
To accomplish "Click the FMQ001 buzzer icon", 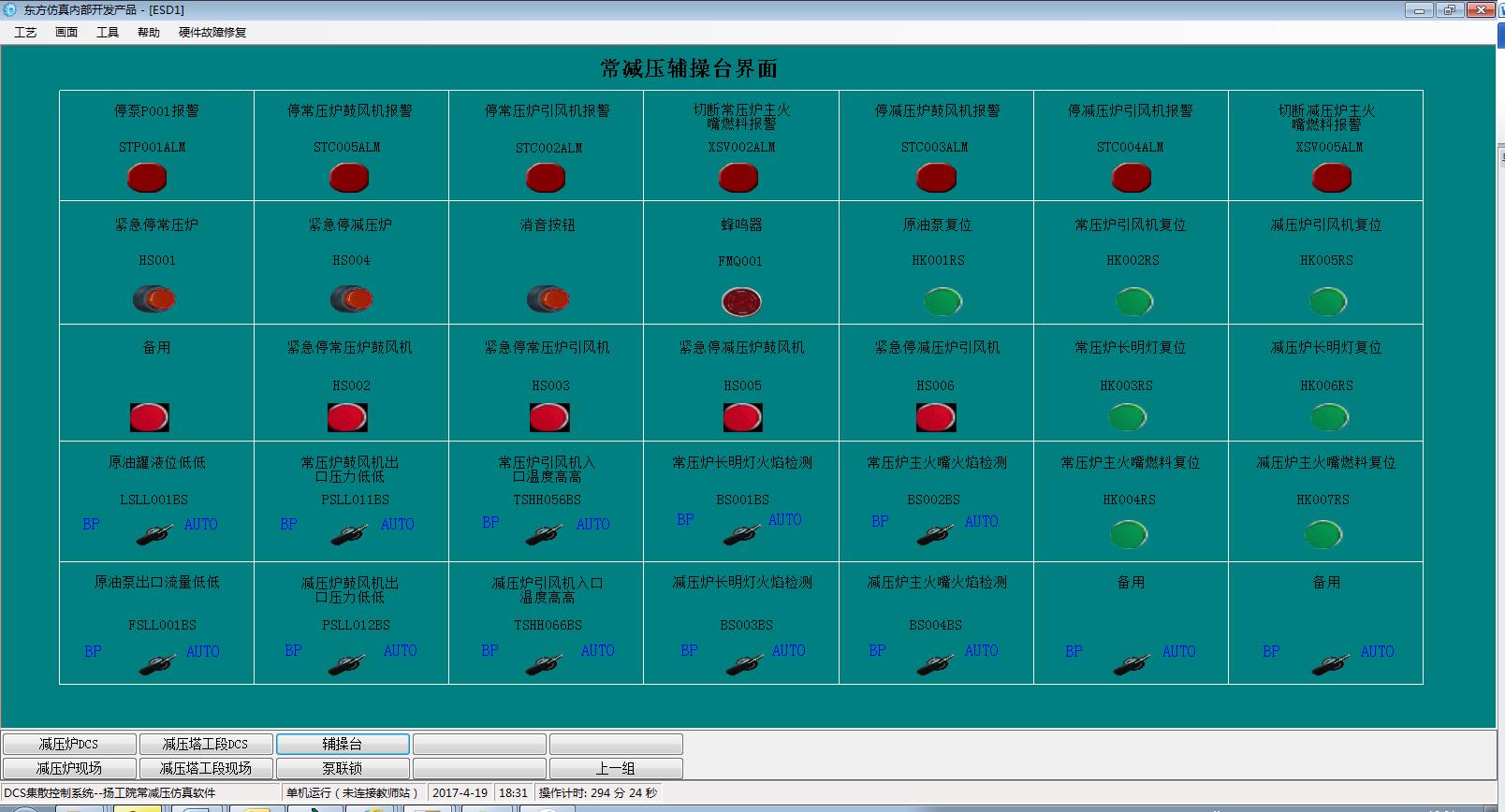I will pos(741,301).
